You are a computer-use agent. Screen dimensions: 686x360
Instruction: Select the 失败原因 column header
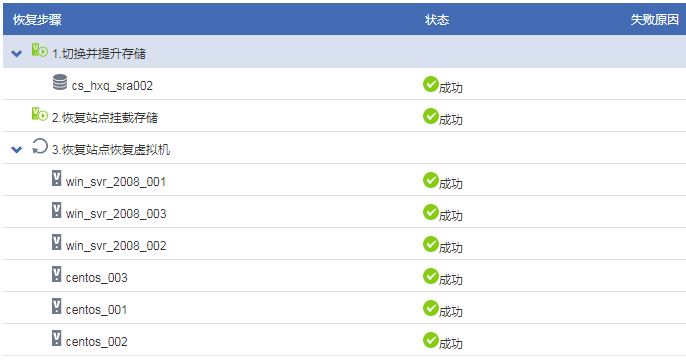pos(654,20)
